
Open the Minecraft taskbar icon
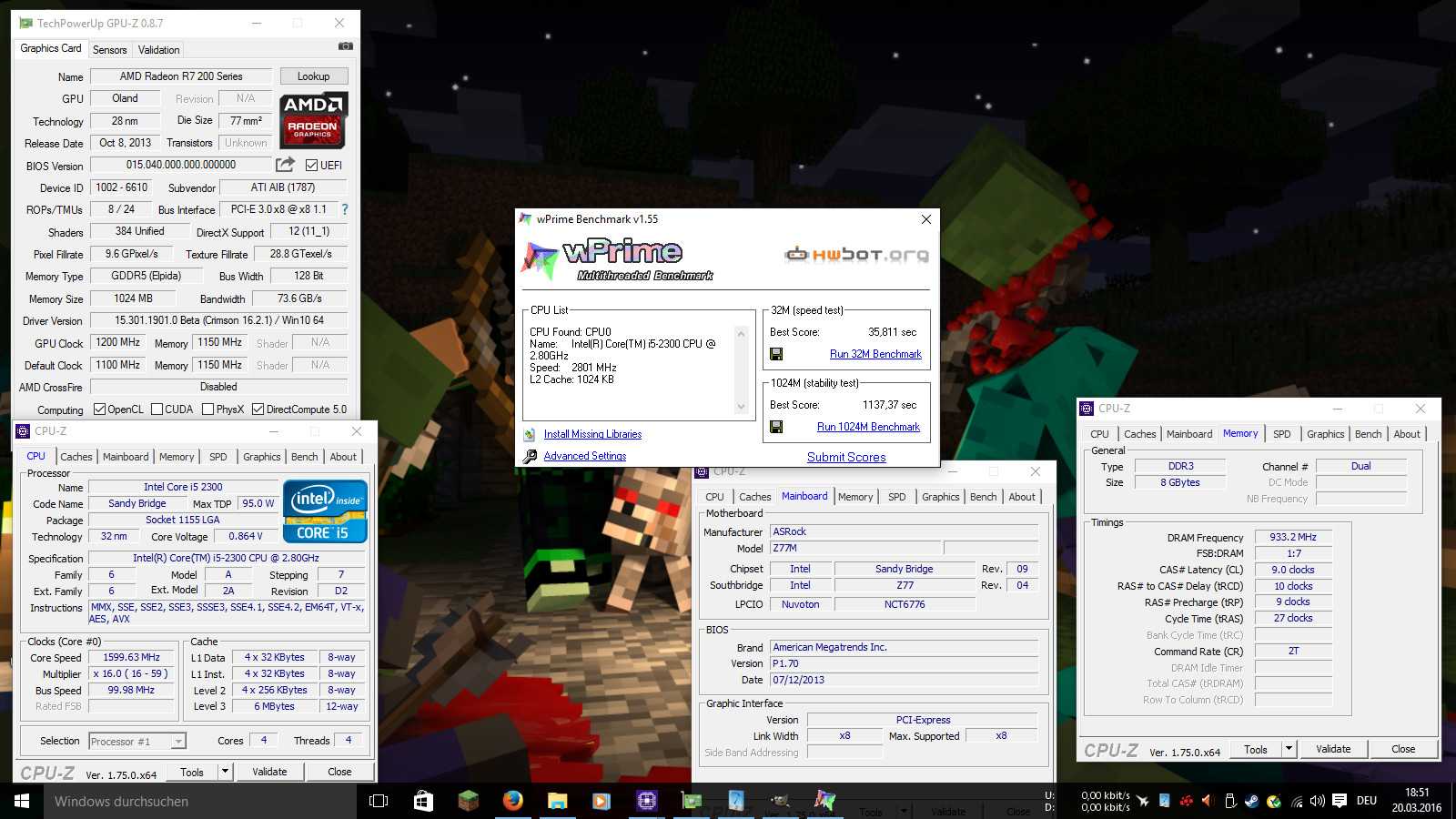click(468, 801)
